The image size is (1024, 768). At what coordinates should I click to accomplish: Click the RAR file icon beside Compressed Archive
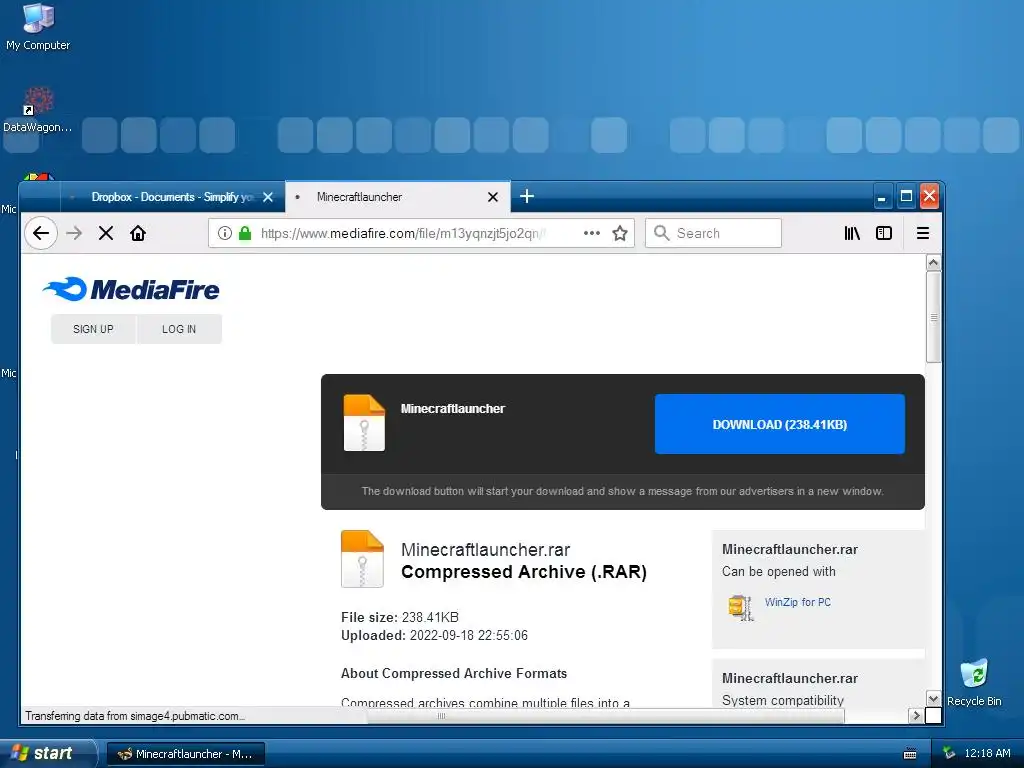[362, 559]
